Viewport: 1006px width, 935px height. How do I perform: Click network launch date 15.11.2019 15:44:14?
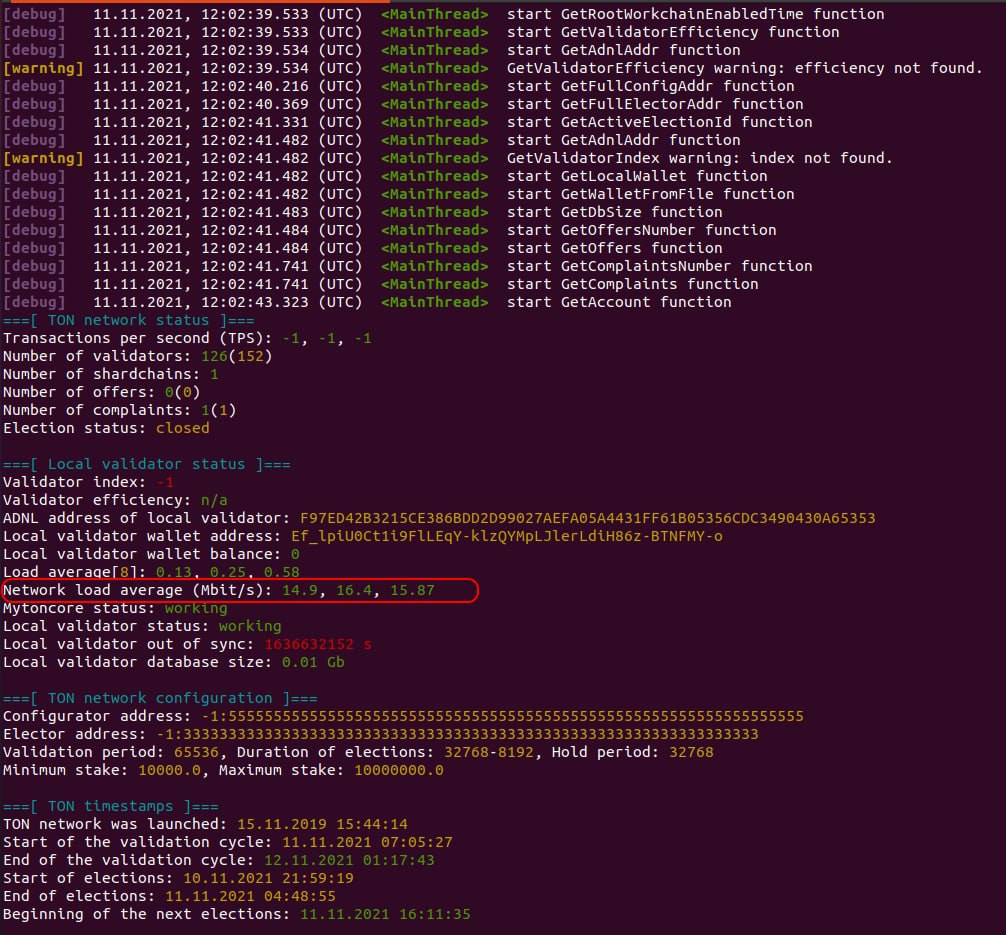pyautogui.click(x=322, y=824)
